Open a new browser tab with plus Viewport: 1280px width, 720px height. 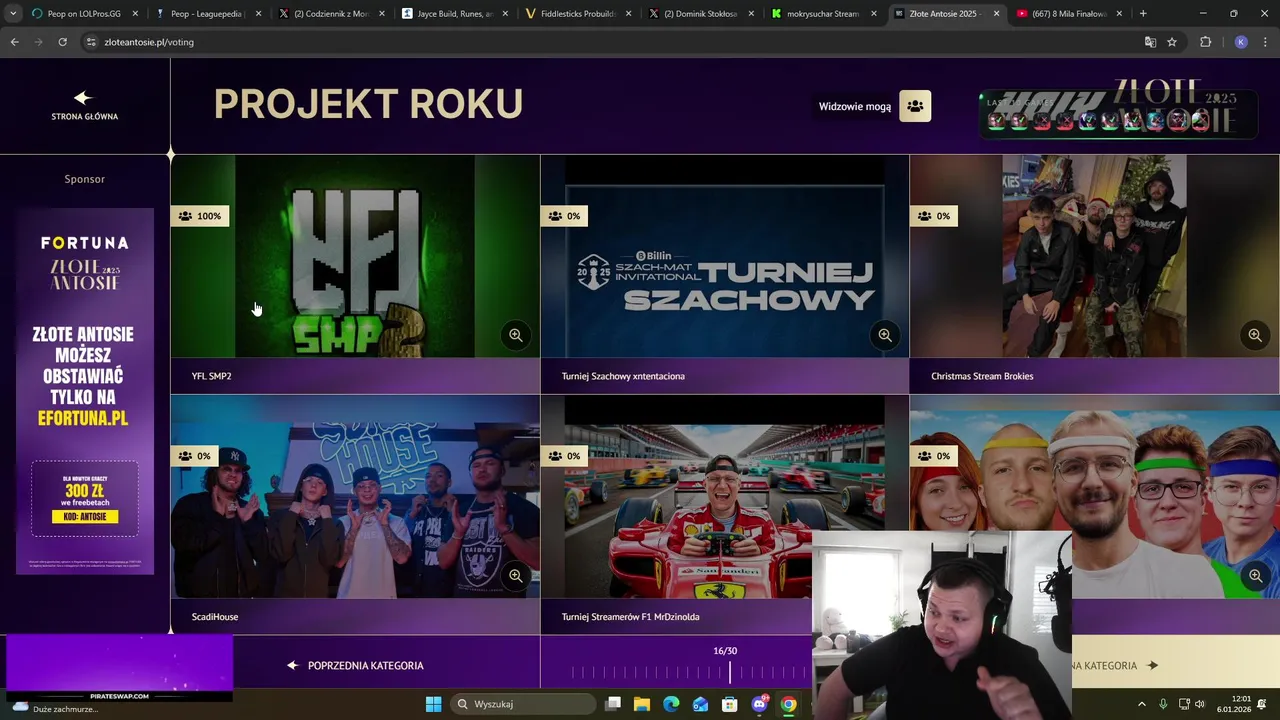(1143, 14)
